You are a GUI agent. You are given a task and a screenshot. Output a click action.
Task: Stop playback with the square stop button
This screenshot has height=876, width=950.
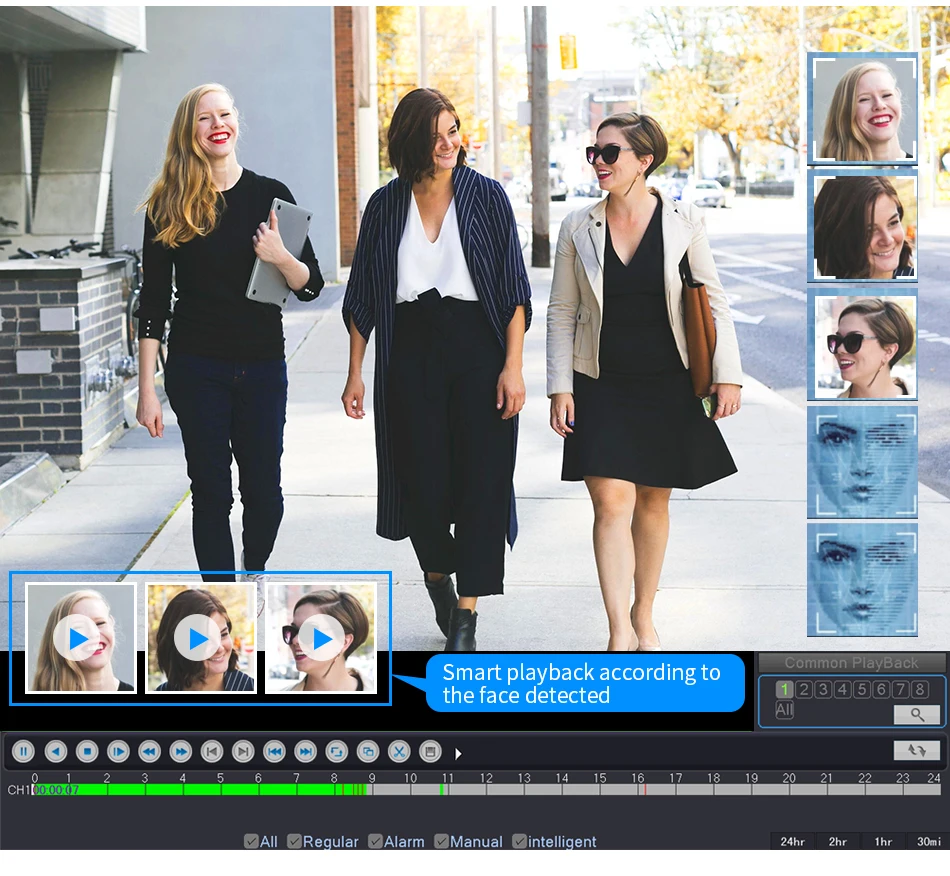coord(87,752)
